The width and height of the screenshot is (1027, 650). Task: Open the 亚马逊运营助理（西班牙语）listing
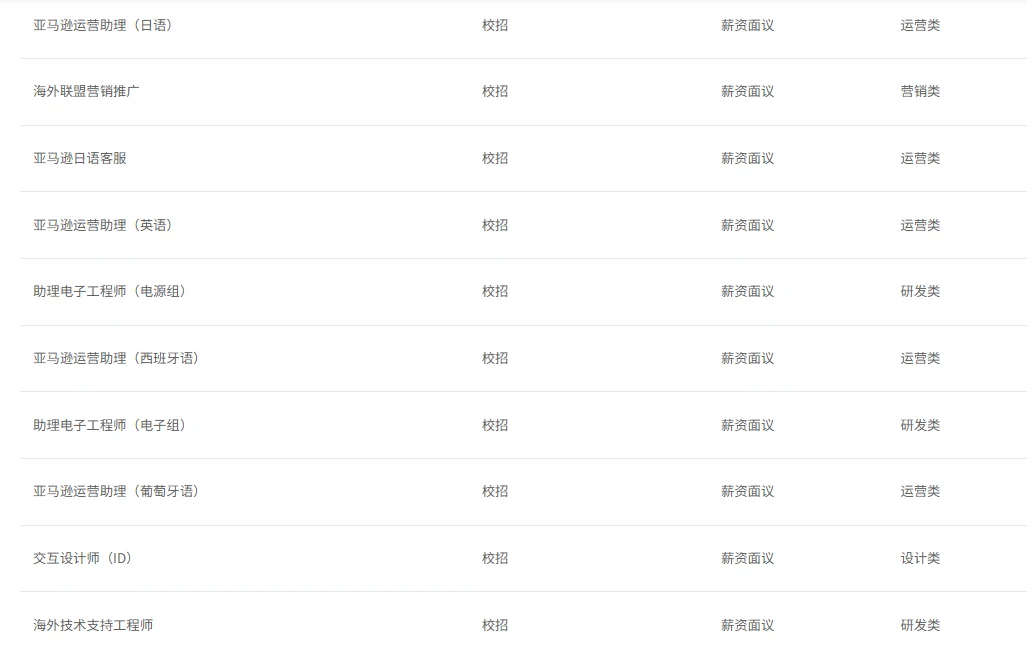click(116, 358)
